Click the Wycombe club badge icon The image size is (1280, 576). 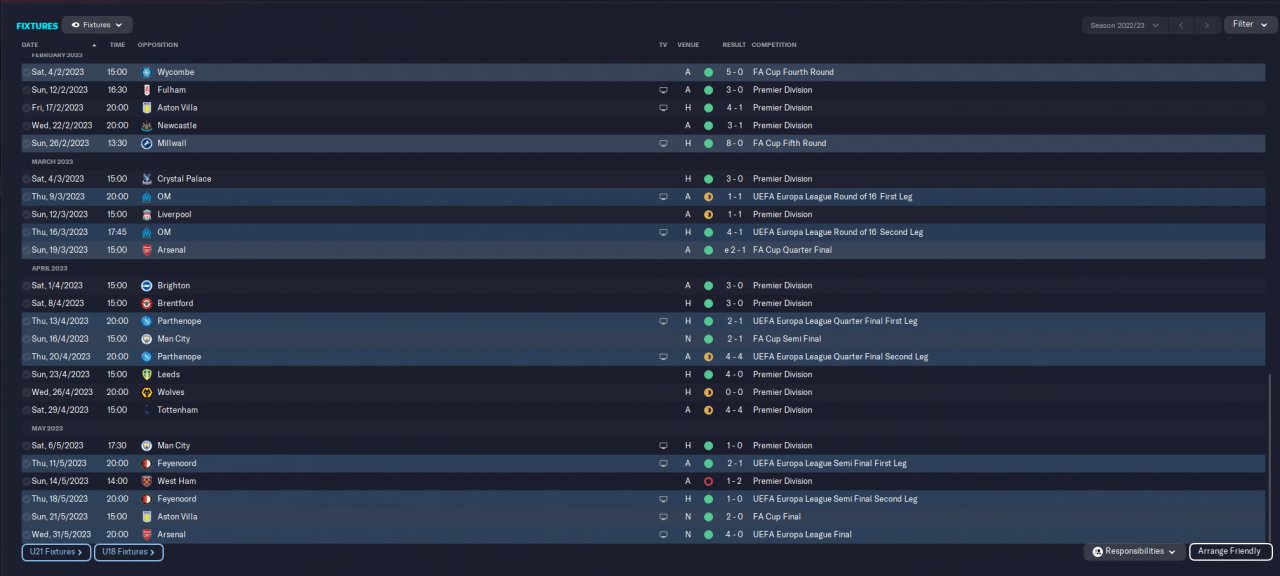[x=147, y=72]
